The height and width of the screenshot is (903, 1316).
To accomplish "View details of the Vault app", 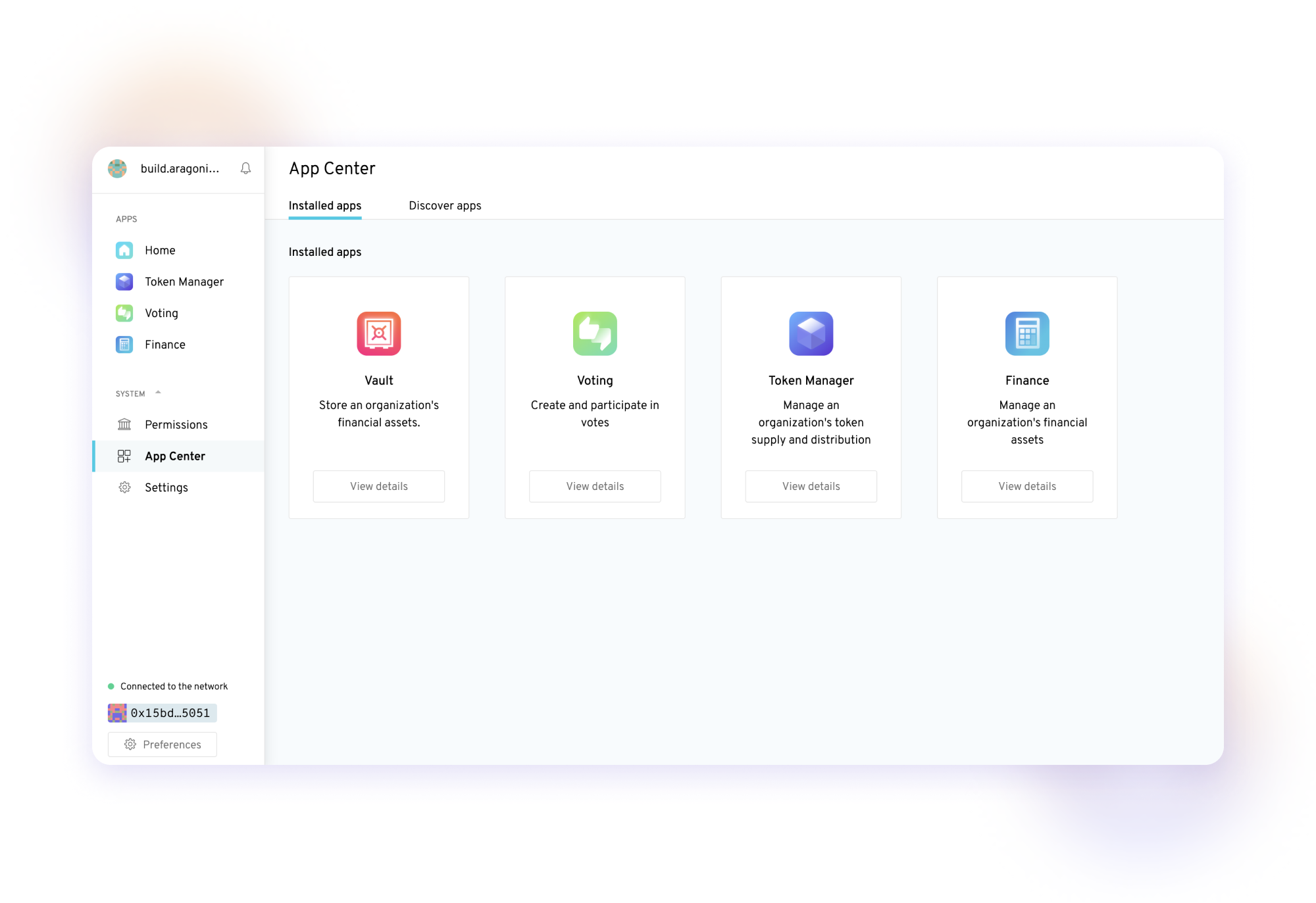I will pos(378,486).
